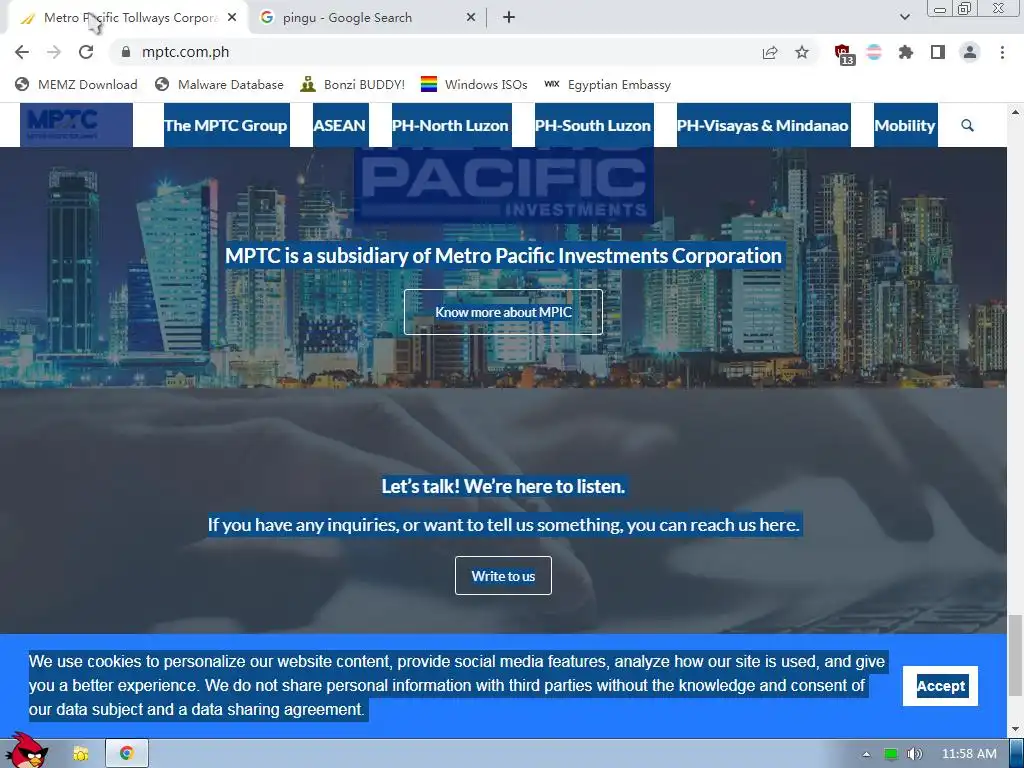The image size is (1024, 768).
Task: Open the pink and blue striped extension icon
Action: pyautogui.click(x=874, y=52)
